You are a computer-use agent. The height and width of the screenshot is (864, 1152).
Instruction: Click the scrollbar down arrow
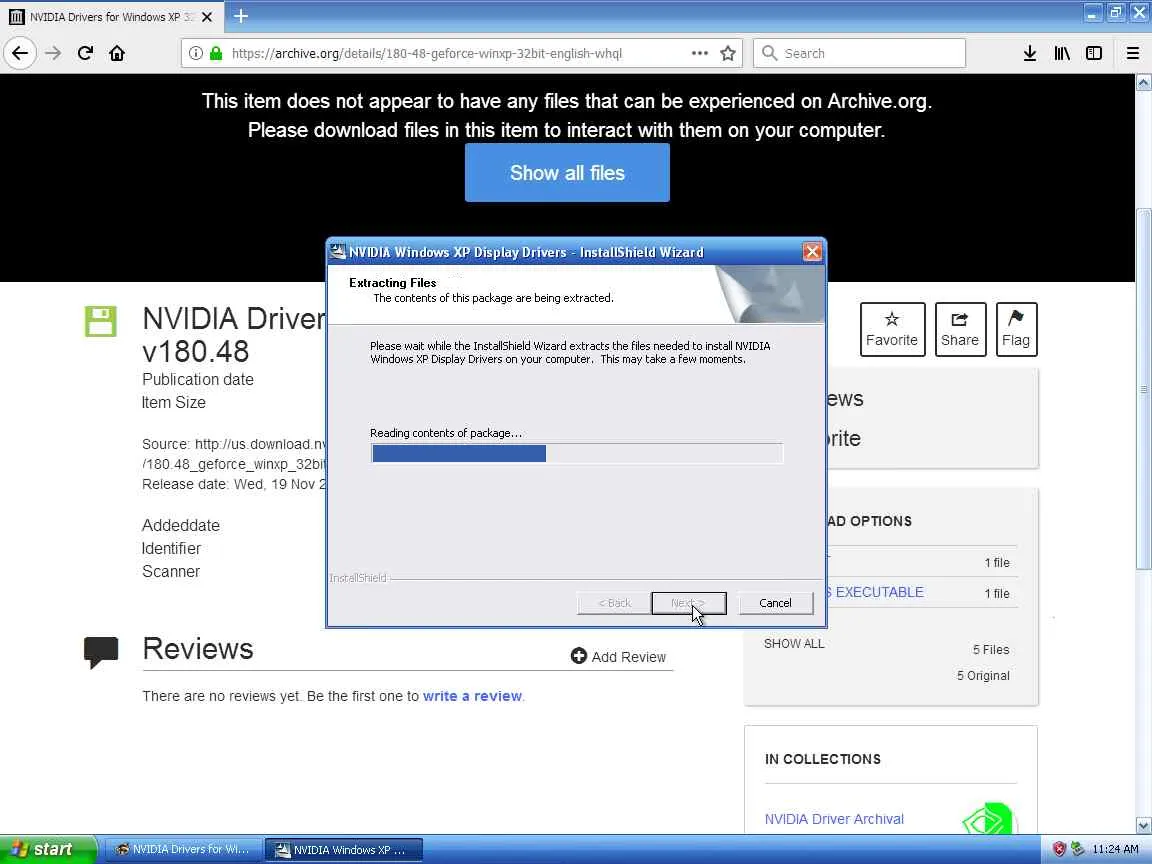click(x=1143, y=825)
